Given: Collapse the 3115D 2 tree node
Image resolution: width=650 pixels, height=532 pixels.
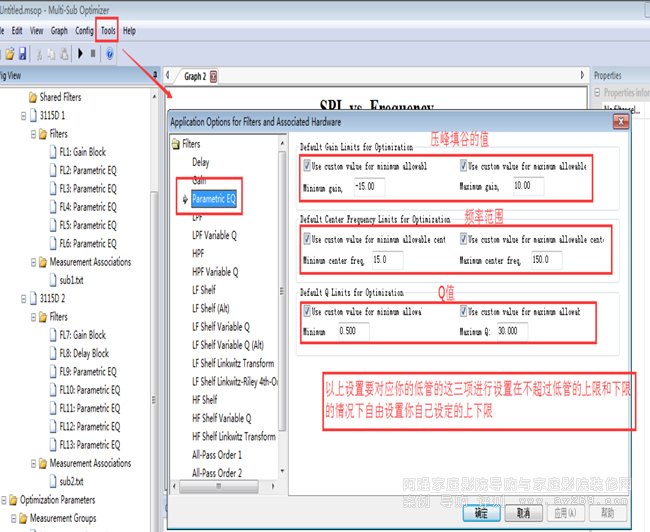Looking at the screenshot, I should click(x=22, y=299).
